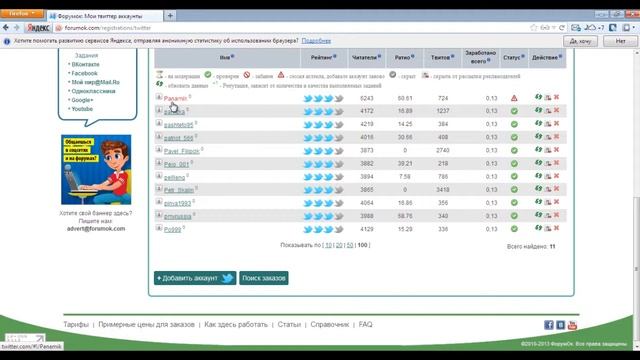The width and height of the screenshot is (640, 360).
Task: Hide-from-mailing icon in the pima1993 row
Action: point(548,202)
